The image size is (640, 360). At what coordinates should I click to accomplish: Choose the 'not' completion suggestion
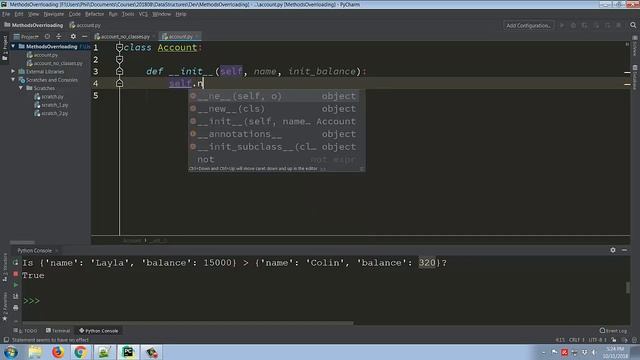273,160
